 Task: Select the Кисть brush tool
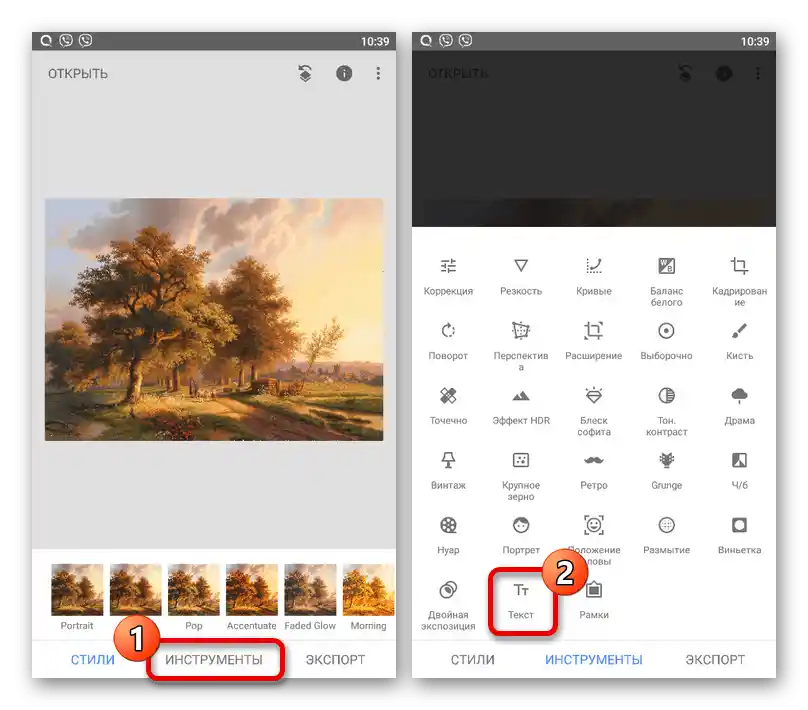point(739,341)
